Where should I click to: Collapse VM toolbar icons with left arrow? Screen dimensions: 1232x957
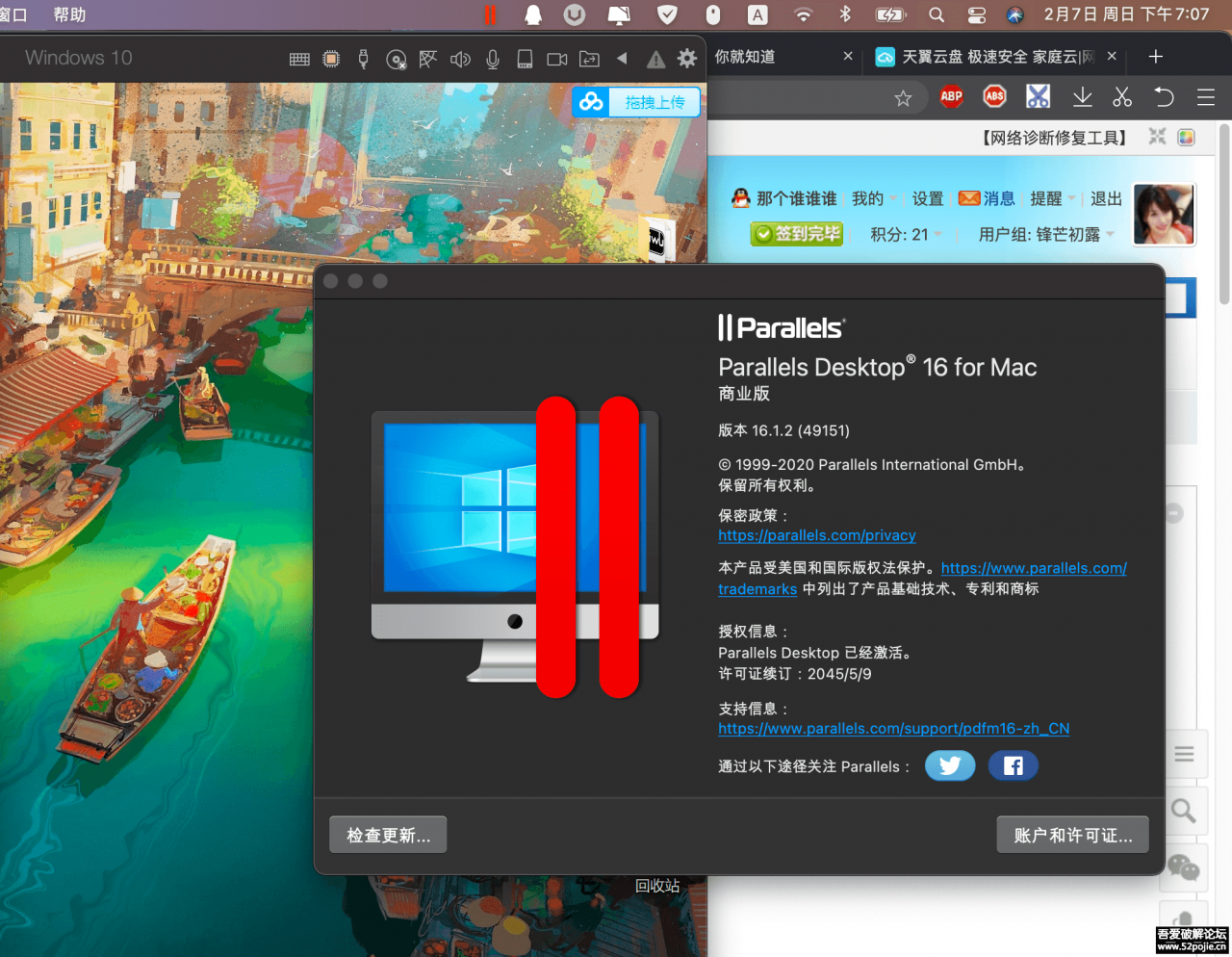pos(622,58)
